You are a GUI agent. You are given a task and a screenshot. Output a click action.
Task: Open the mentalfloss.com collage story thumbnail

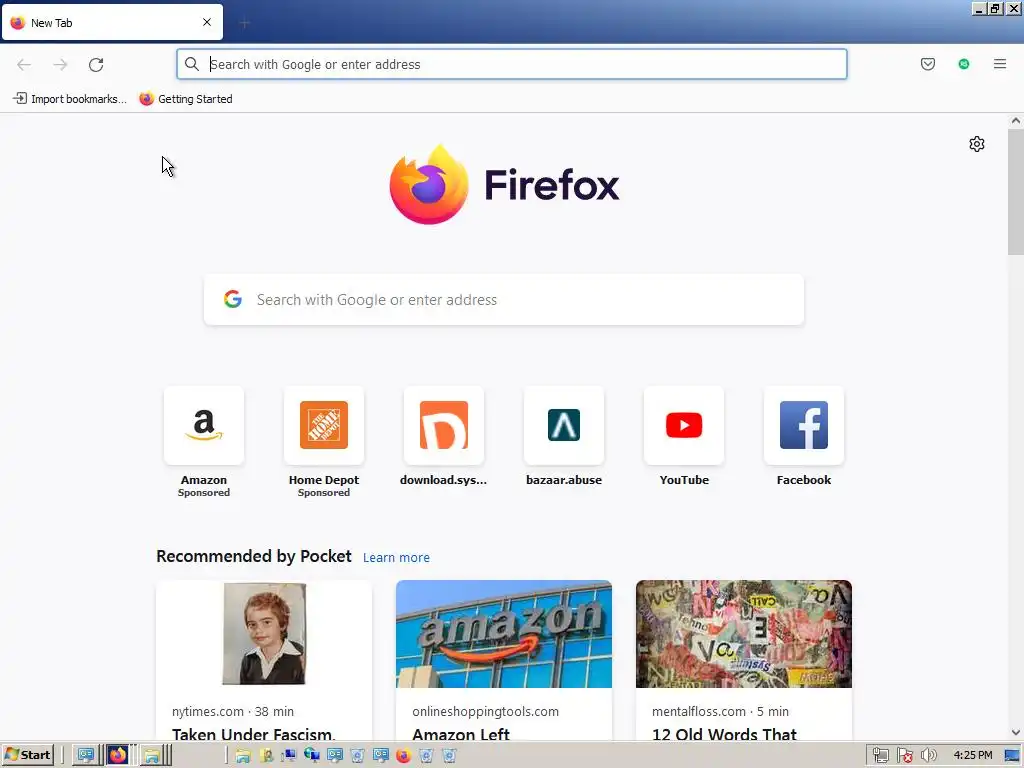tap(743, 633)
